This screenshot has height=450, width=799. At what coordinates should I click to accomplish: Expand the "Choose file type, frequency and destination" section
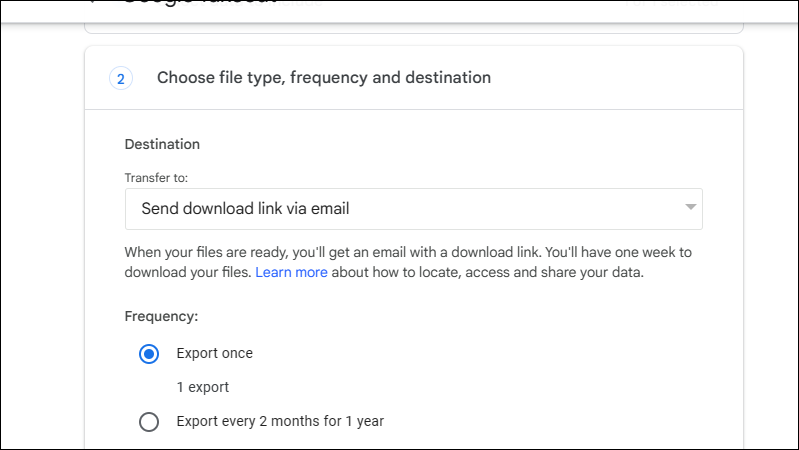pyautogui.click(x=324, y=78)
